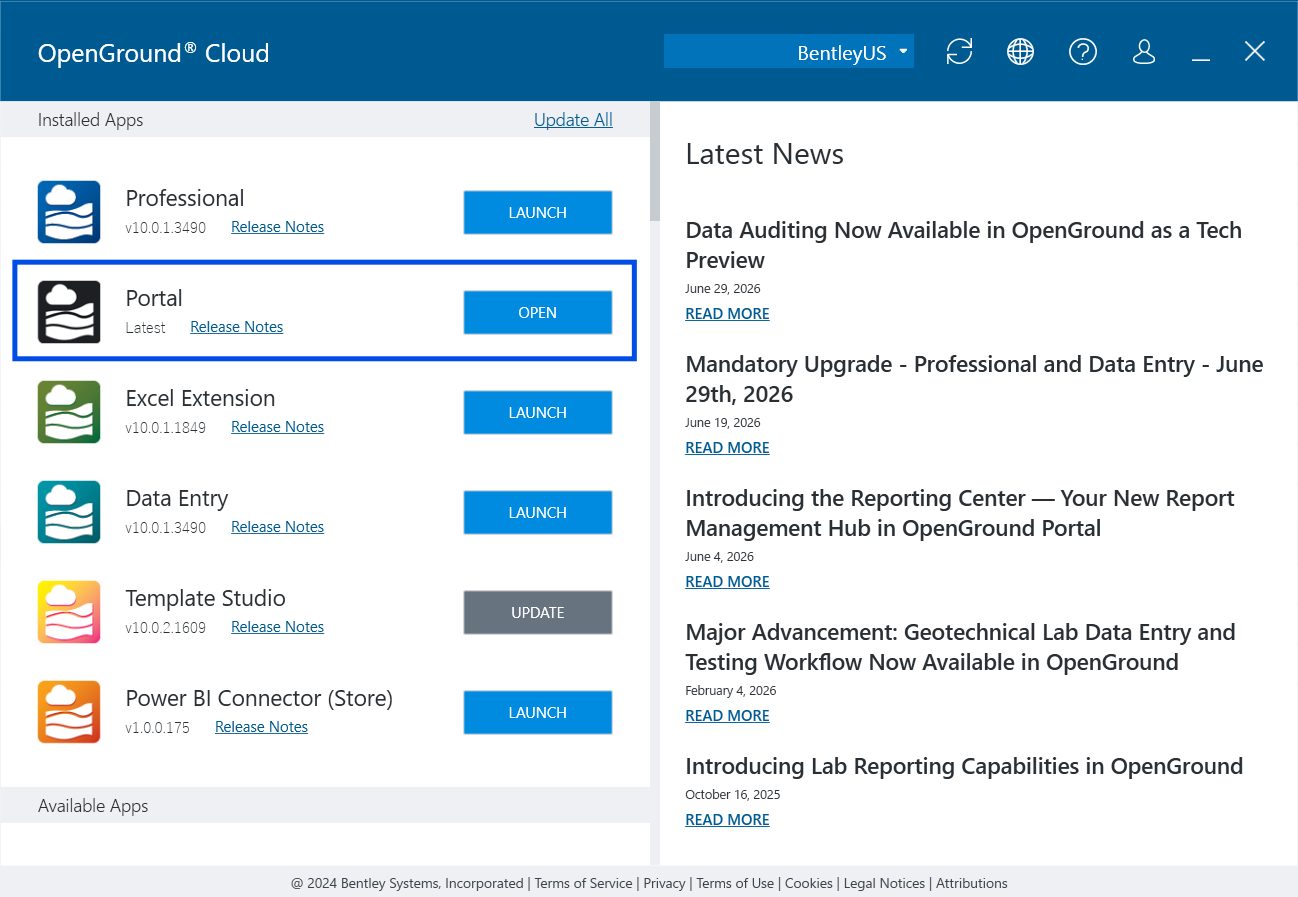This screenshot has width=1298, height=897.
Task: Open Release Notes for Portal
Action: coord(236,327)
